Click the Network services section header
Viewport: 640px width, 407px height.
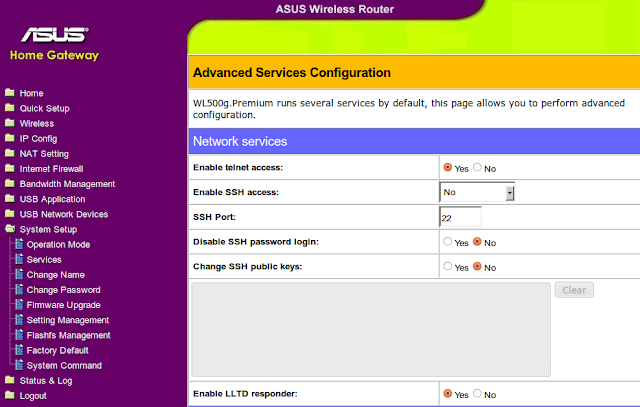pos(414,141)
